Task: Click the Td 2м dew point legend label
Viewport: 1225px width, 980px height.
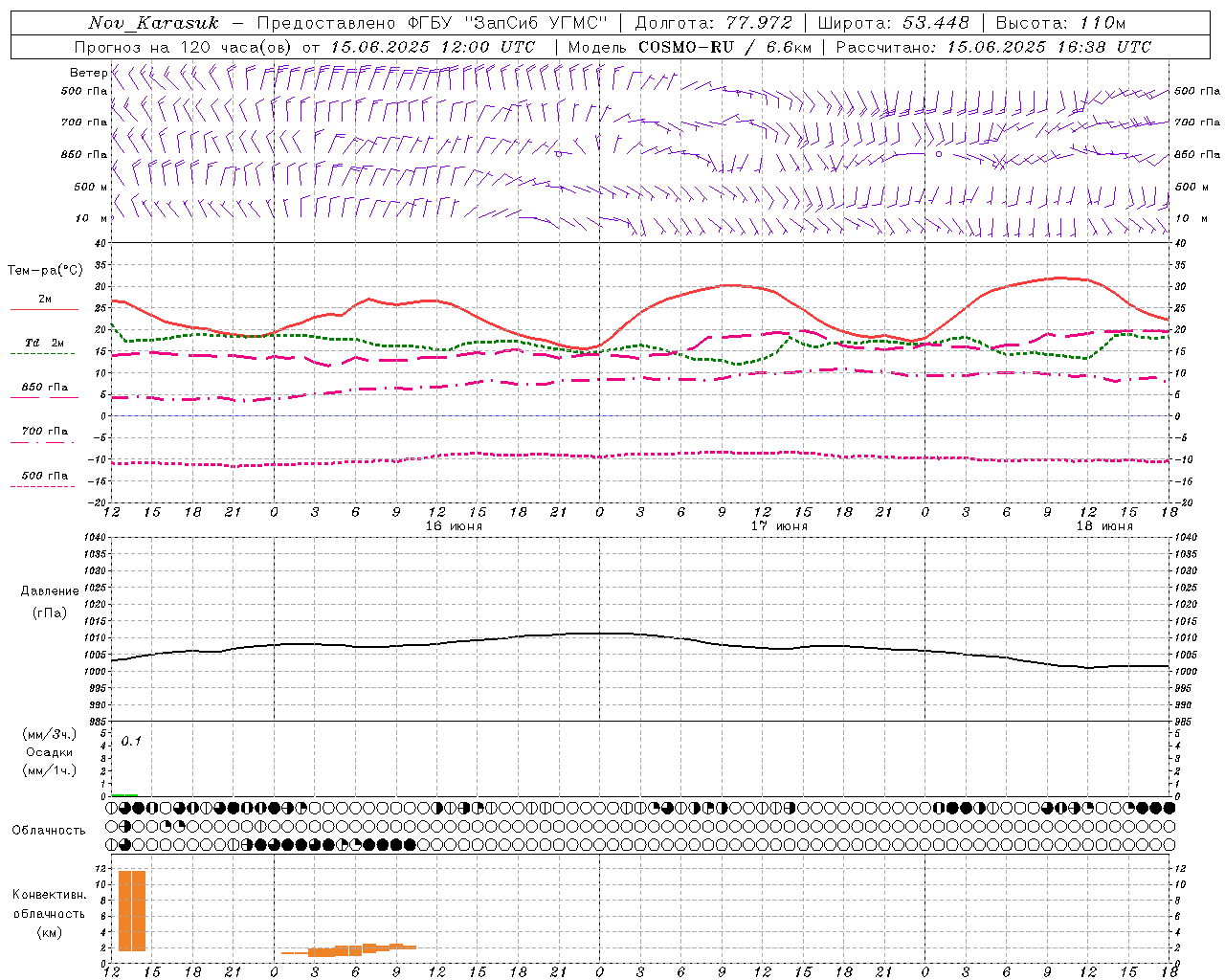Action: 45,342
